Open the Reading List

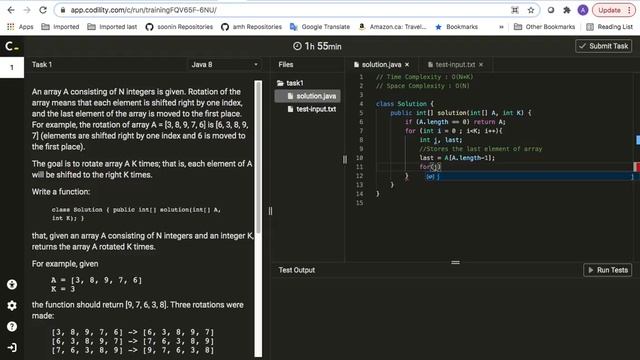click(x=609, y=27)
